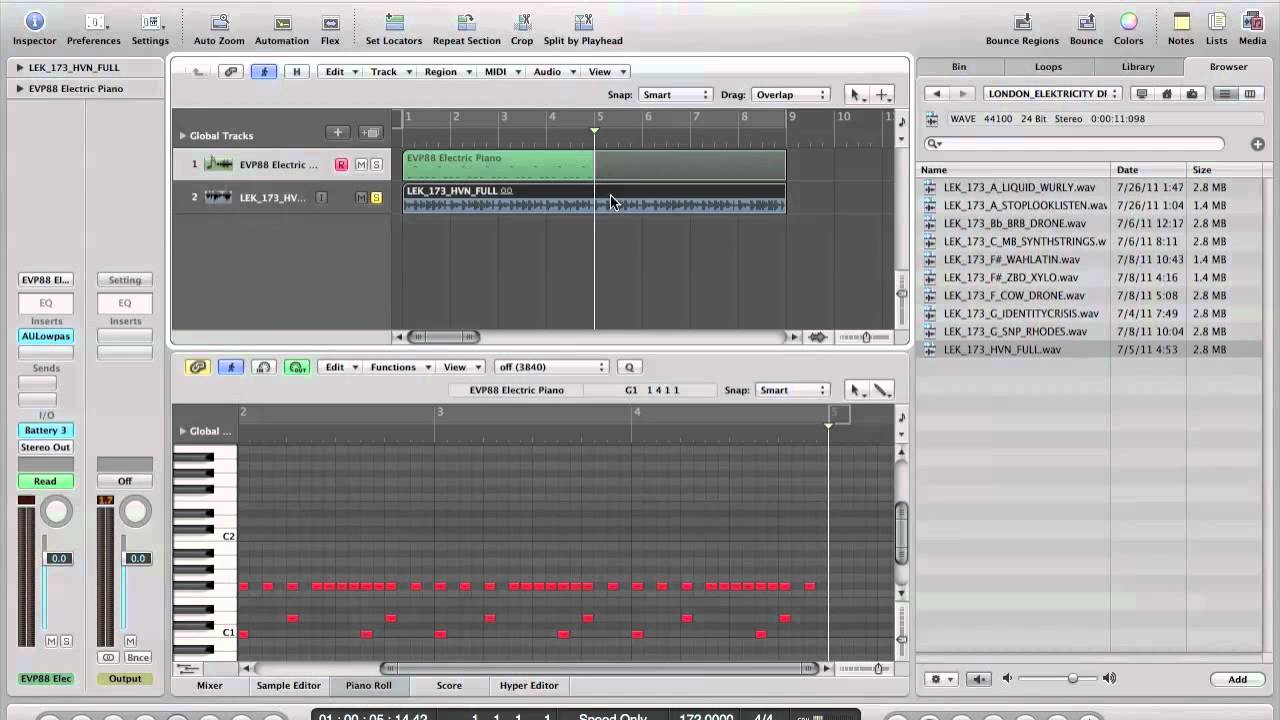Toggle Arrange catch playhead button

pyautogui.click(x=265, y=72)
